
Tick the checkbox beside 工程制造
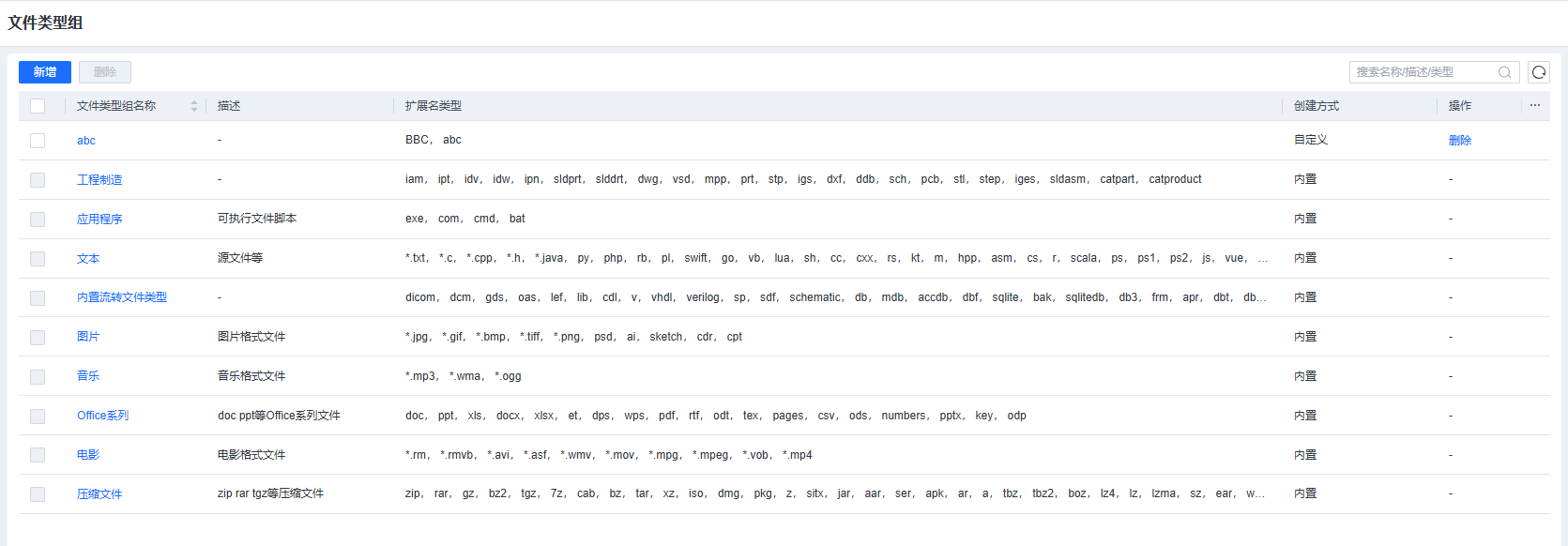38,180
